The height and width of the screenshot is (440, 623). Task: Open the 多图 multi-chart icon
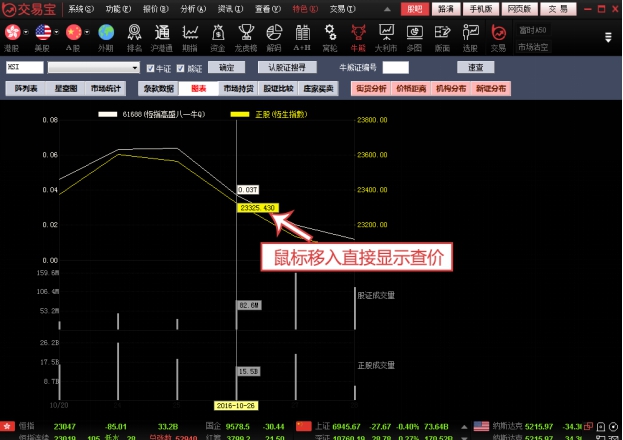[x=414, y=35]
